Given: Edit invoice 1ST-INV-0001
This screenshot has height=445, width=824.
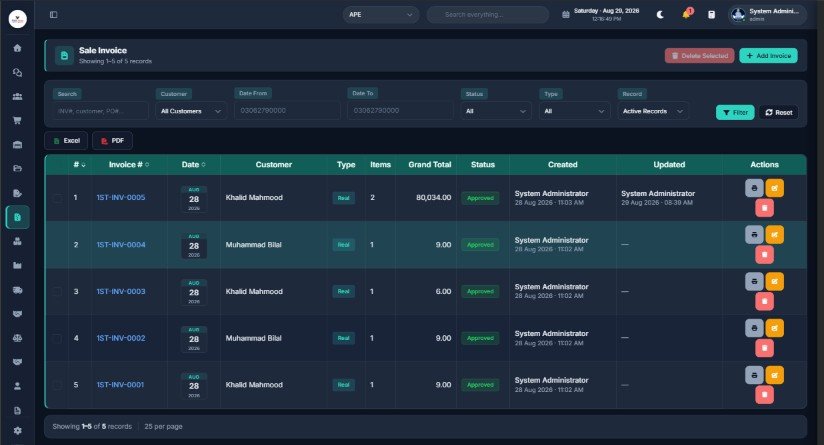Looking at the screenshot, I should pyautogui.click(x=775, y=375).
